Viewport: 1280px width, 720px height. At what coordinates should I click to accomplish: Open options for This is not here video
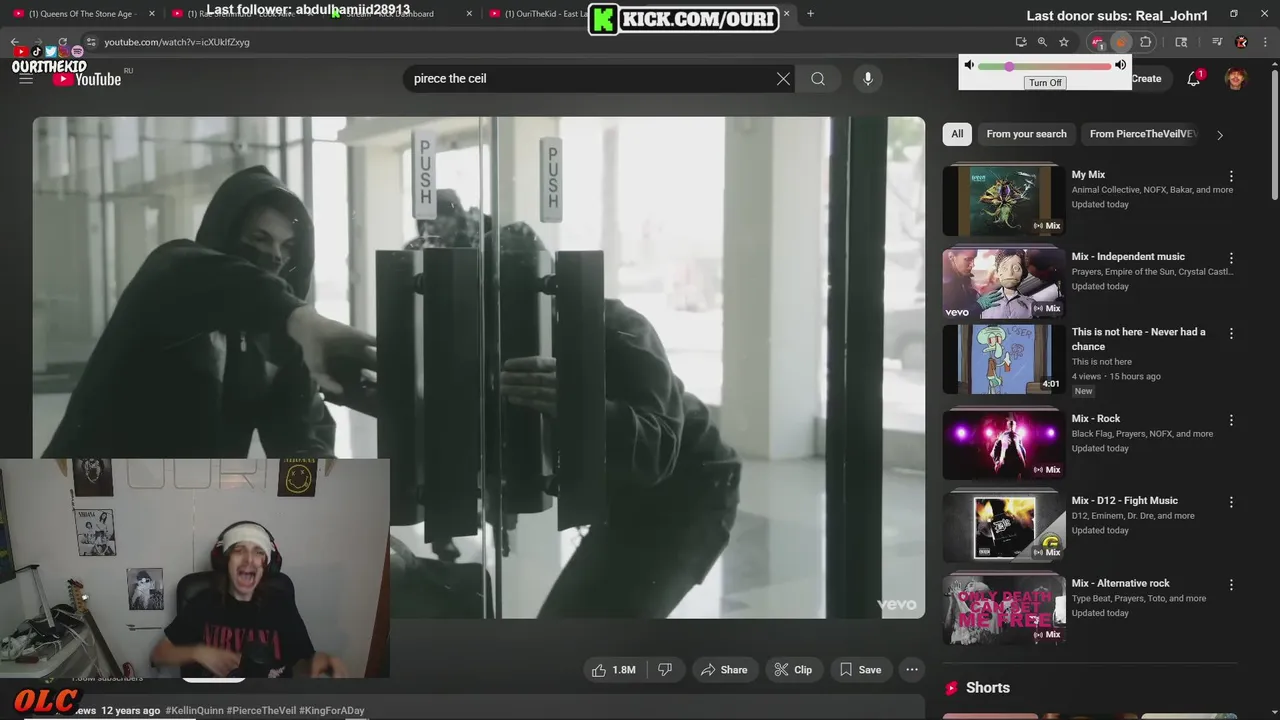pyautogui.click(x=1231, y=333)
